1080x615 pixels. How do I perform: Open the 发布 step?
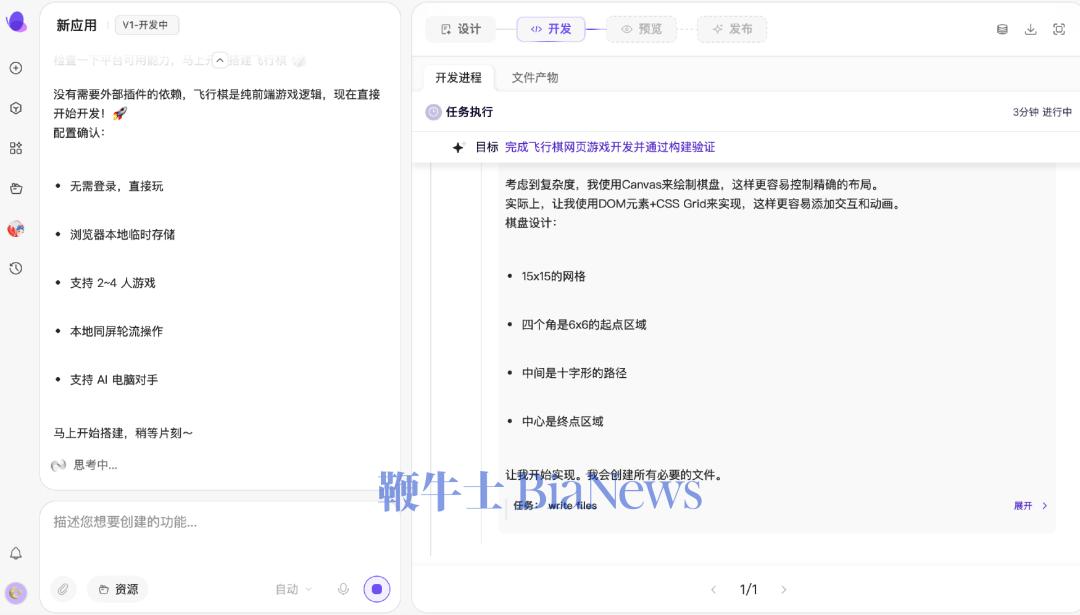732,30
